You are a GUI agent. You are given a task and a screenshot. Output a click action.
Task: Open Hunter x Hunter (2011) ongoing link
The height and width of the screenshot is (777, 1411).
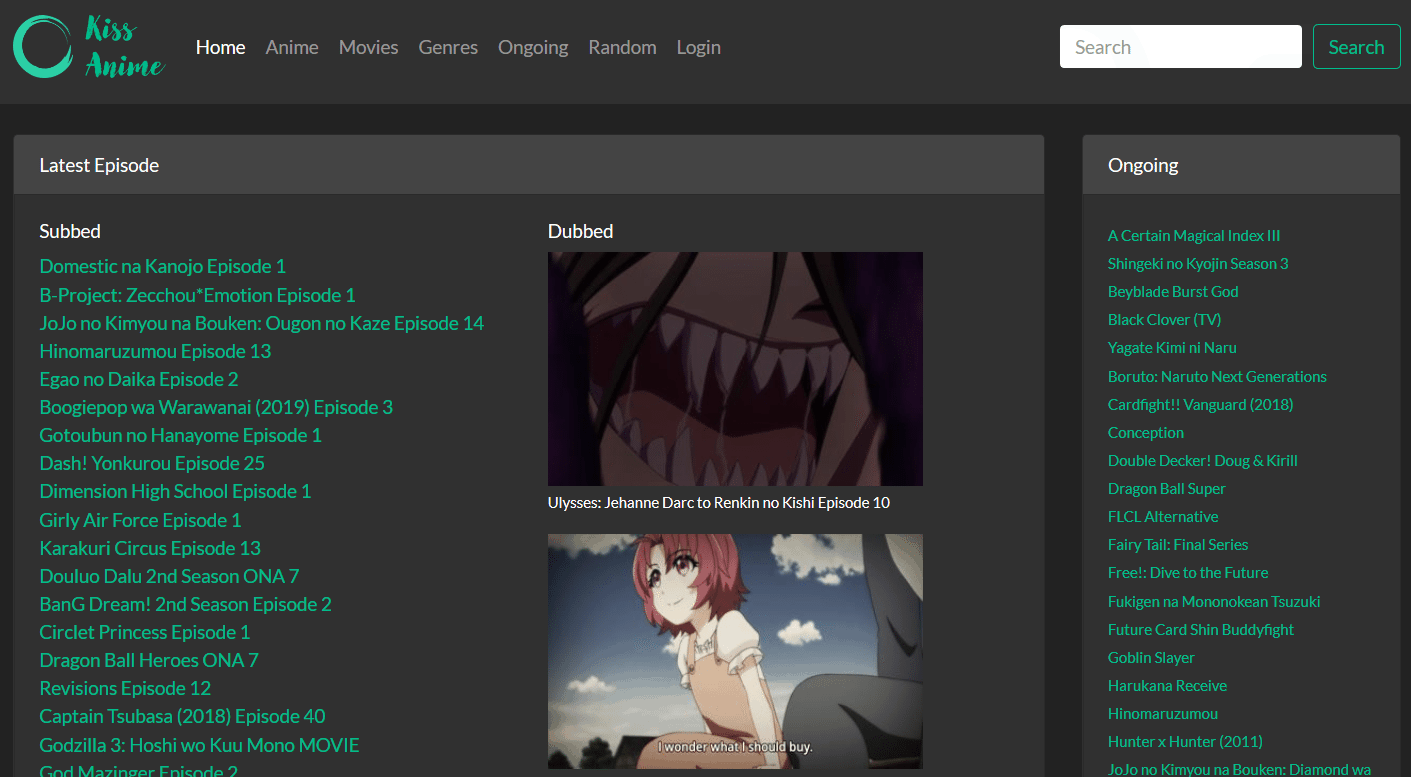pyautogui.click(x=1185, y=742)
